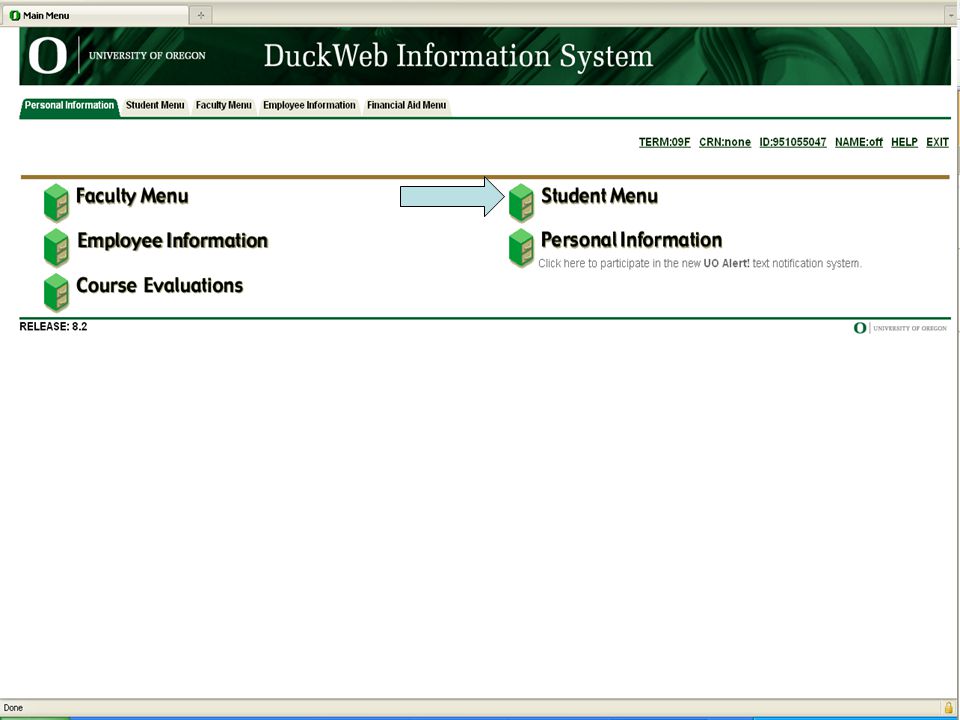The image size is (960, 720).
Task: Switch to the Student Menu tab
Action: [155, 105]
